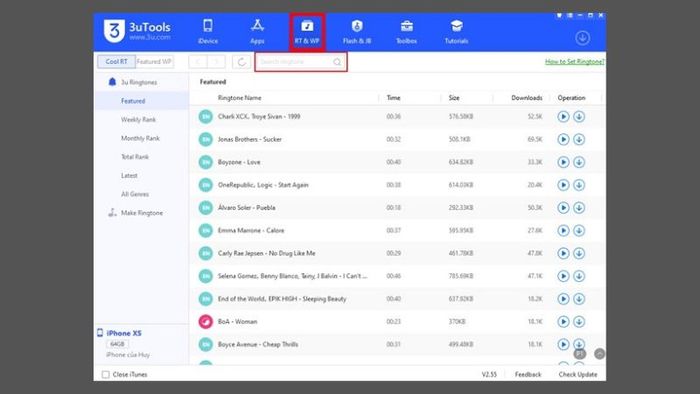Screen dimensions: 700x394
Task: Open Total Rank list
Action: point(135,157)
